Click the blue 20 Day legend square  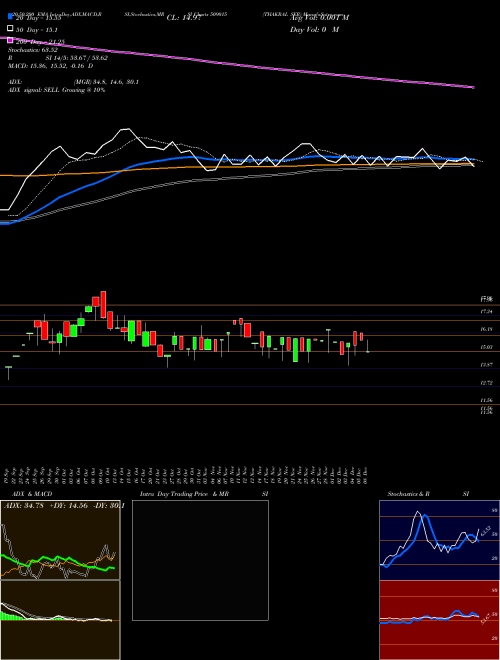10,17
